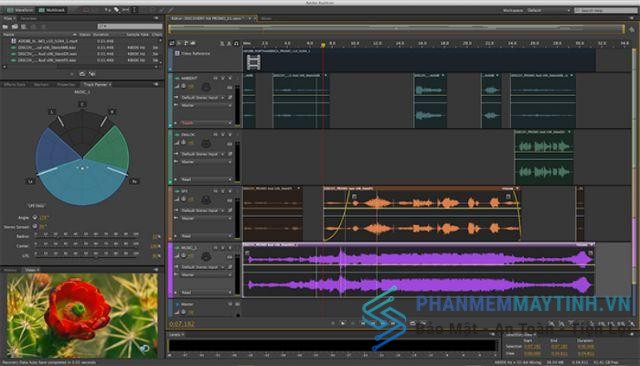
Task: Click the MUSIC_1 track surround panner knob
Action: 206,257
